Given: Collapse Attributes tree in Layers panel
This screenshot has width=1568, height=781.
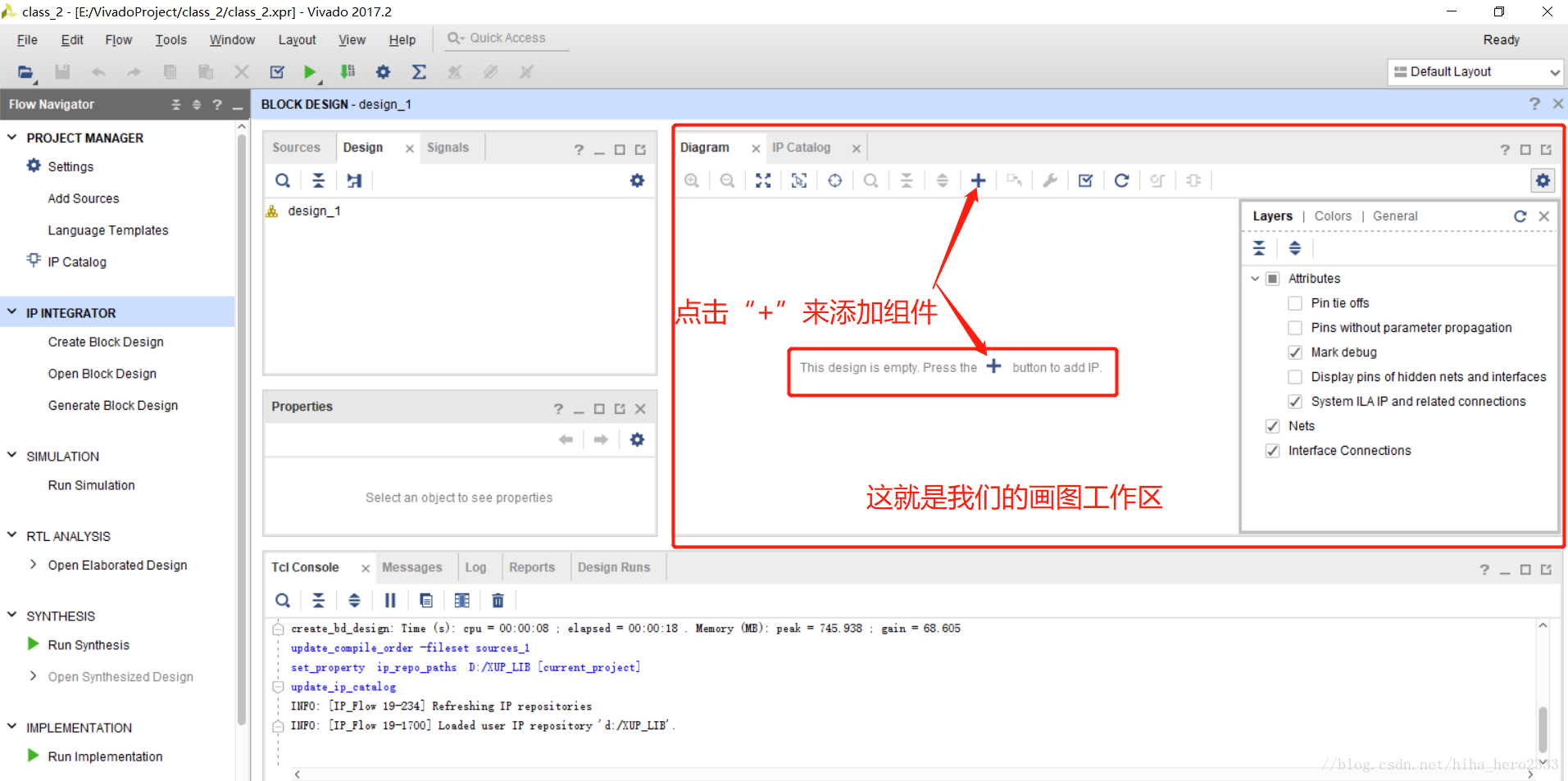Looking at the screenshot, I should pyautogui.click(x=1255, y=279).
